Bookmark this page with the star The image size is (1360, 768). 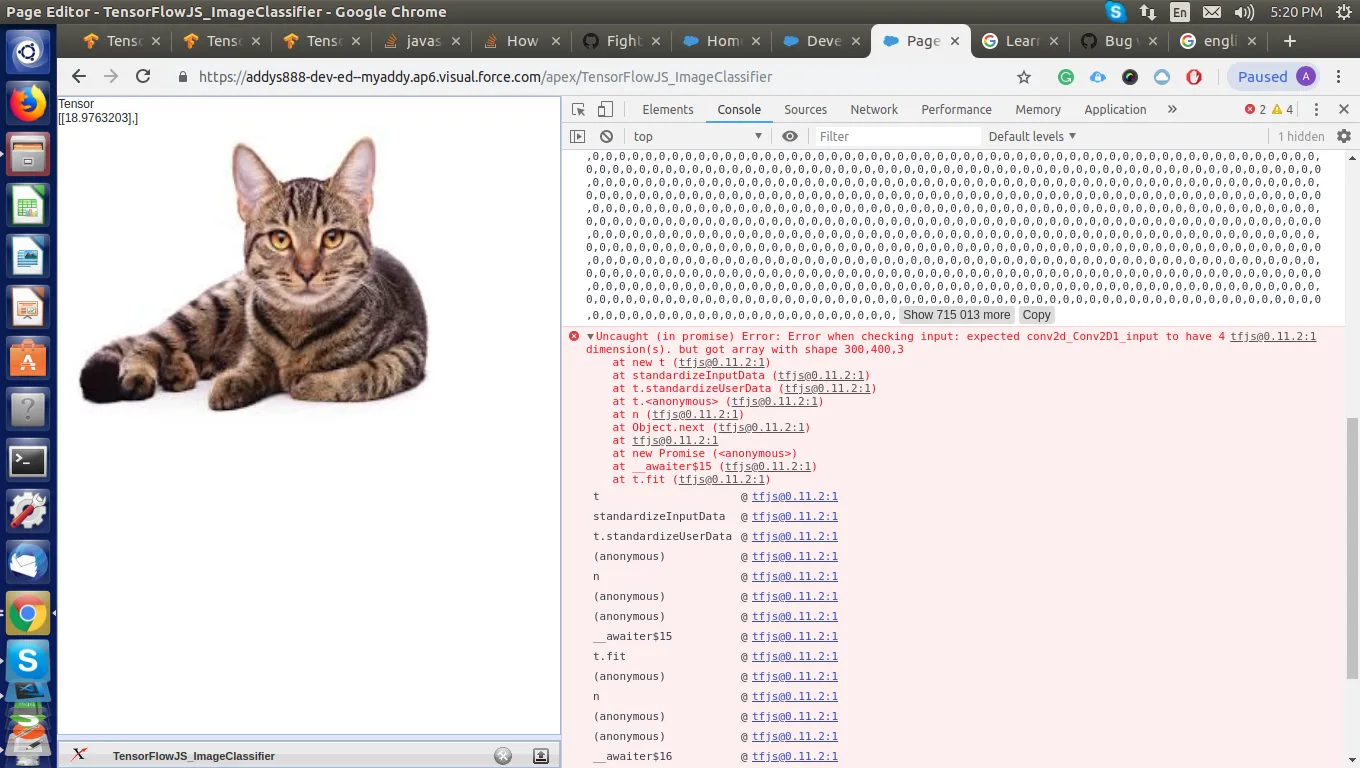pos(1023,77)
